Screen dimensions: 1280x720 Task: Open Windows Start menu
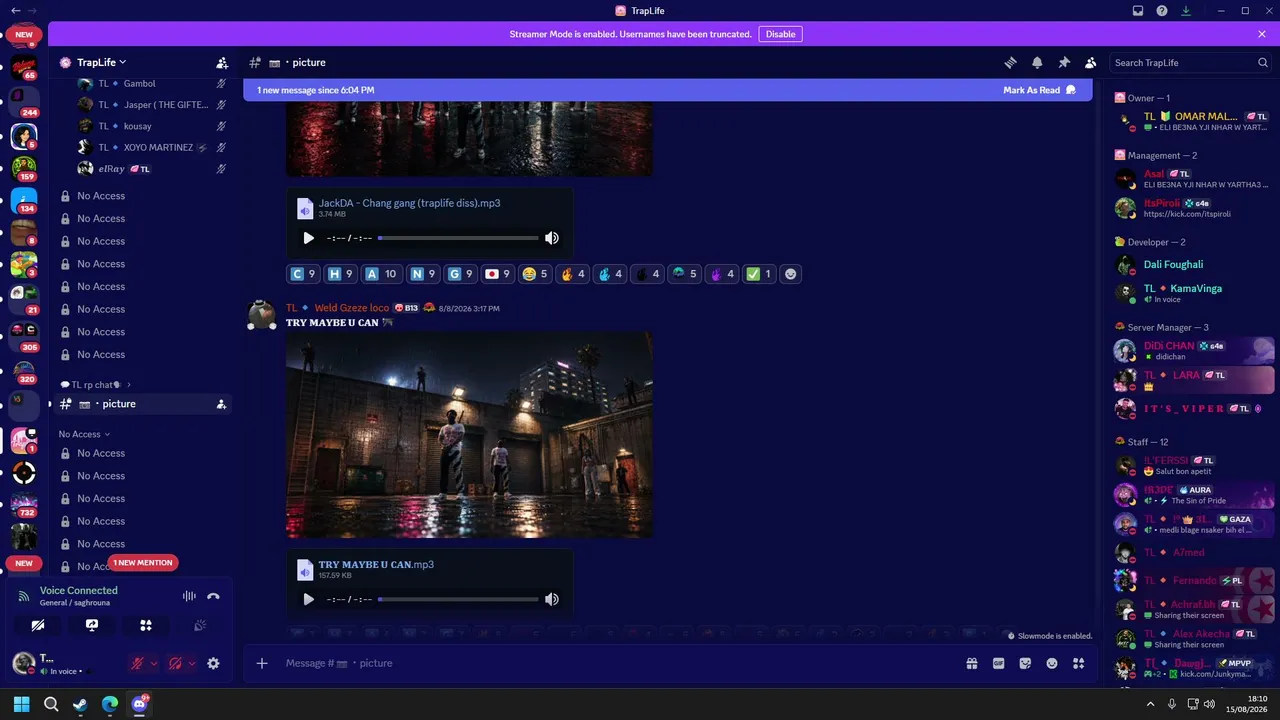pos(21,704)
